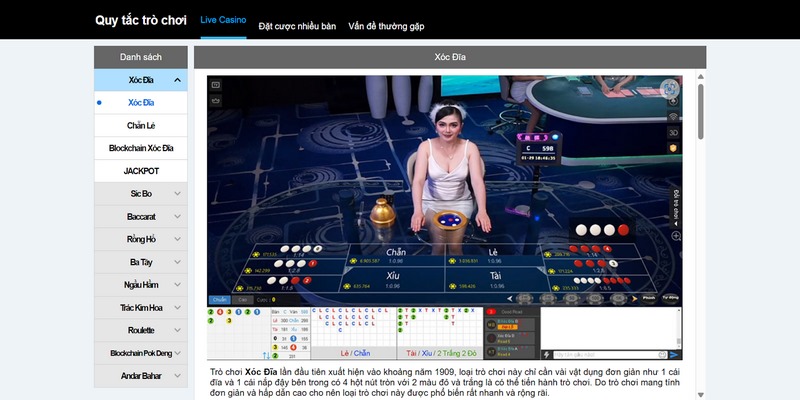Image resolution: width=800 pixels, height=400 pixels.
Task: Select JACKPOT in the sidebar list
Action: 141,171
